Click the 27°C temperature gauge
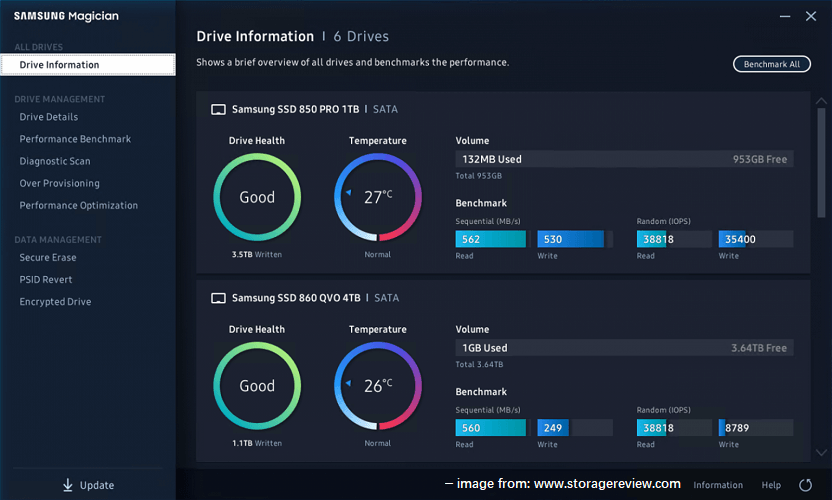The width and height of the screenshot is (832, 500). tap(378, 197)
